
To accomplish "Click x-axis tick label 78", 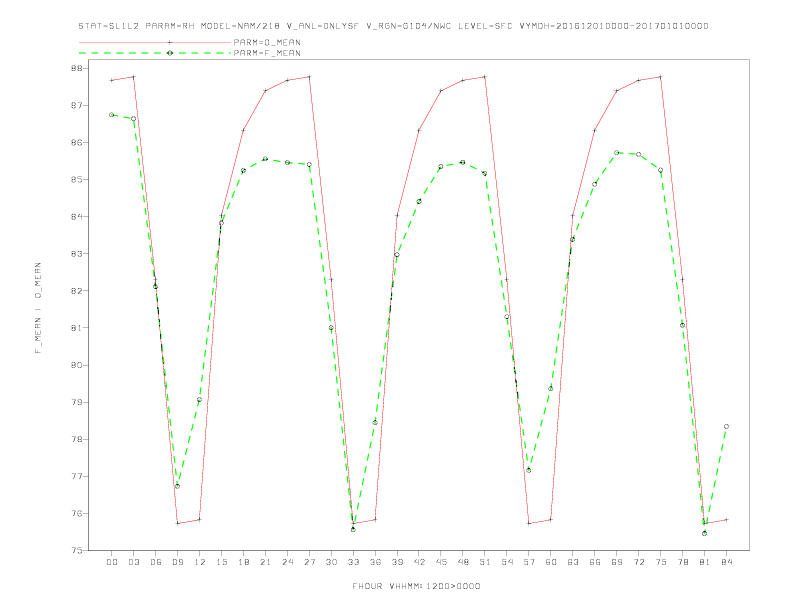I will [682, 562].
